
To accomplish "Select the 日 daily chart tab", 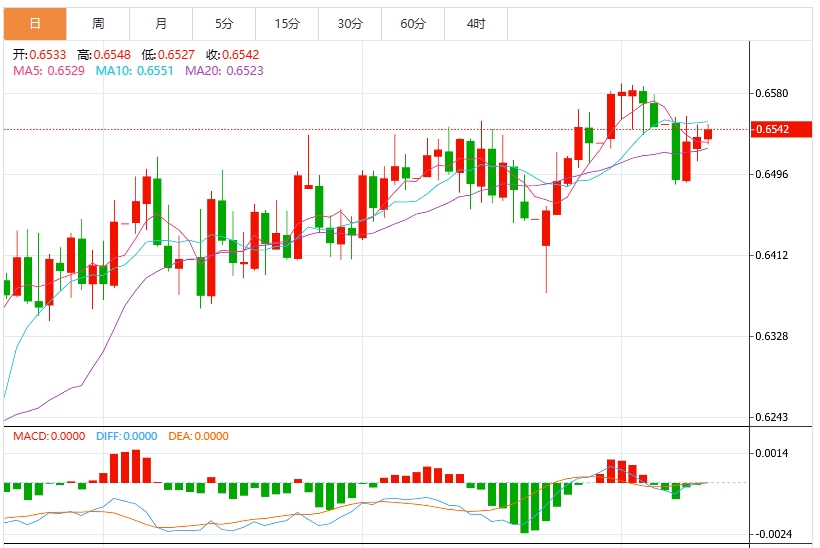I will pyautogui.click(x=35, y=24).
